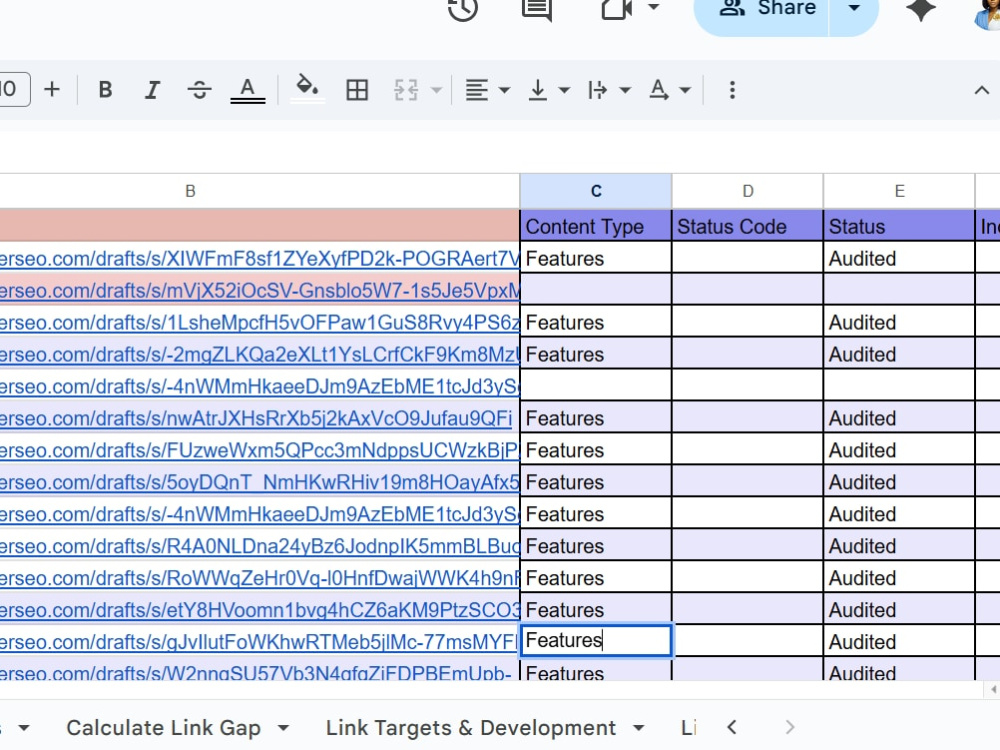This screenshot has height=750, width=1000.
Task: Open the borders tool
Action: click(357, 90)
